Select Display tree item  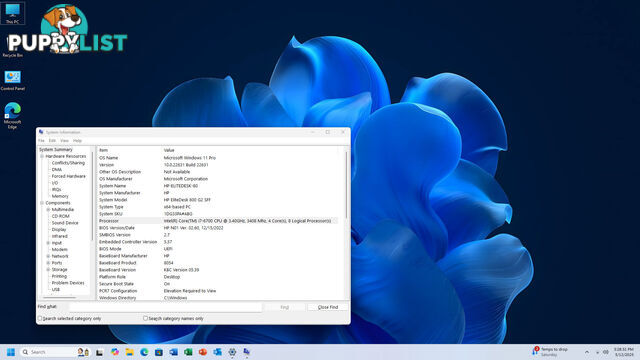(x=59, y=229)
